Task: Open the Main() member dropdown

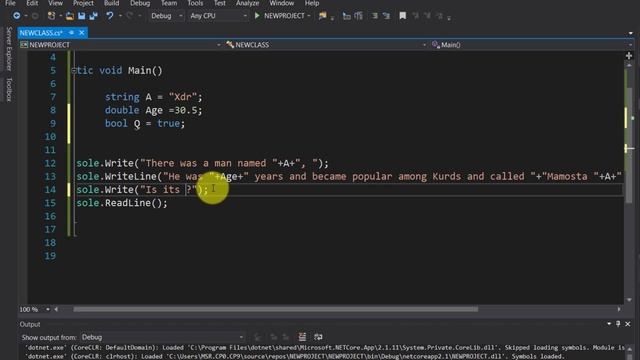Action: (532, 45)
